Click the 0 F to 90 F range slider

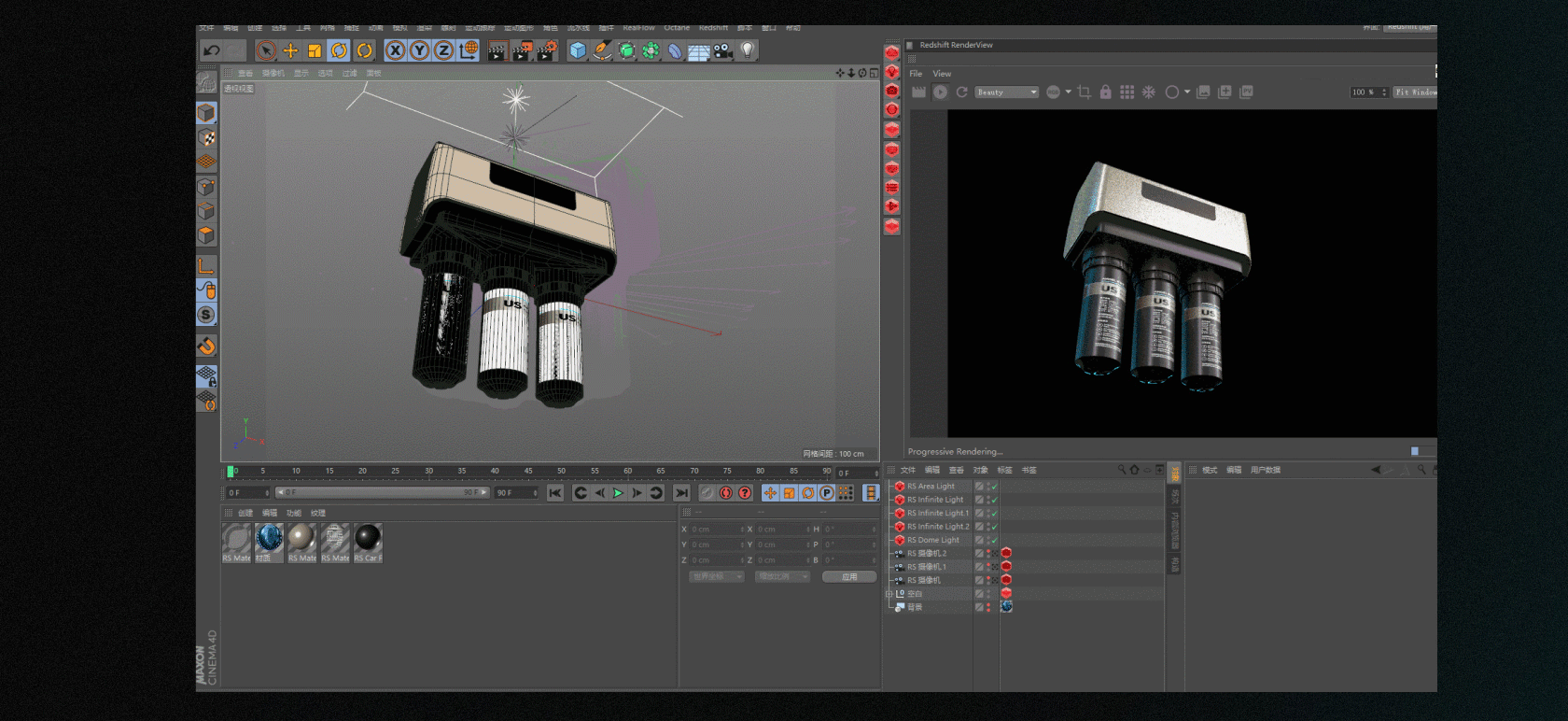383,492
